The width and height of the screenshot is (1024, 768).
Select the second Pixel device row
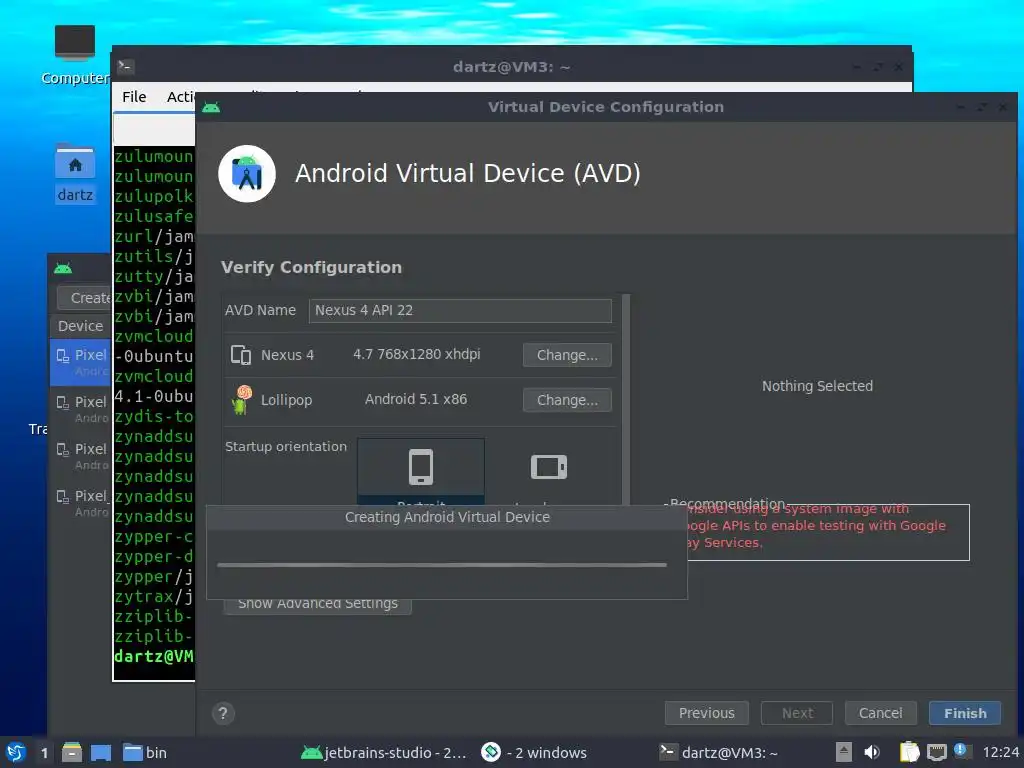80,409
